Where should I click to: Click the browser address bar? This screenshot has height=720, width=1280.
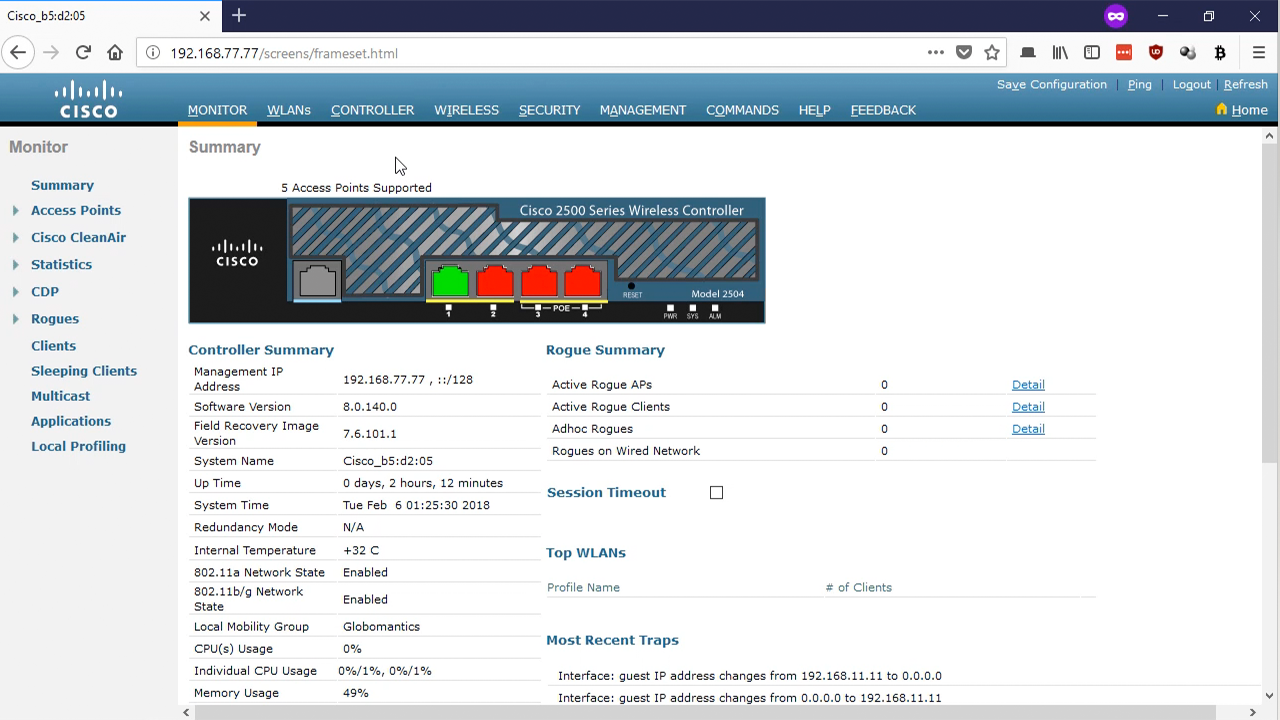pyautogui.click(x=540, y=53)
